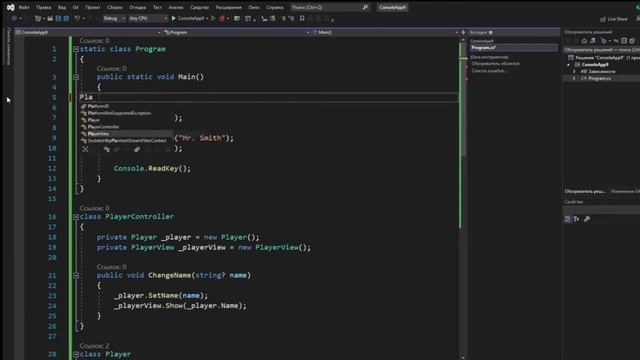Image resolution: width=640 pixels, height=360 pixels.
Task: Toggle the first IntelliSense filter icon
Action: coord(85,149)
